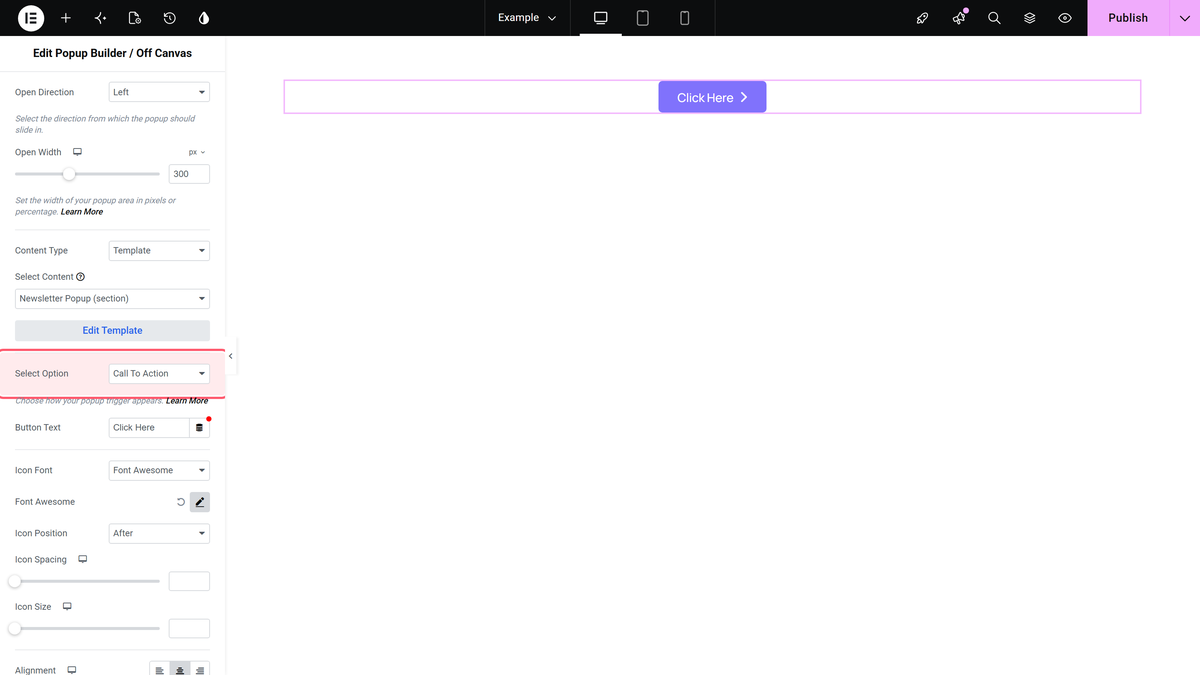The height and width of the screenshot is (675, 1200).
Task: Preview changes with the eye icon
Action: pos(1065,18)
